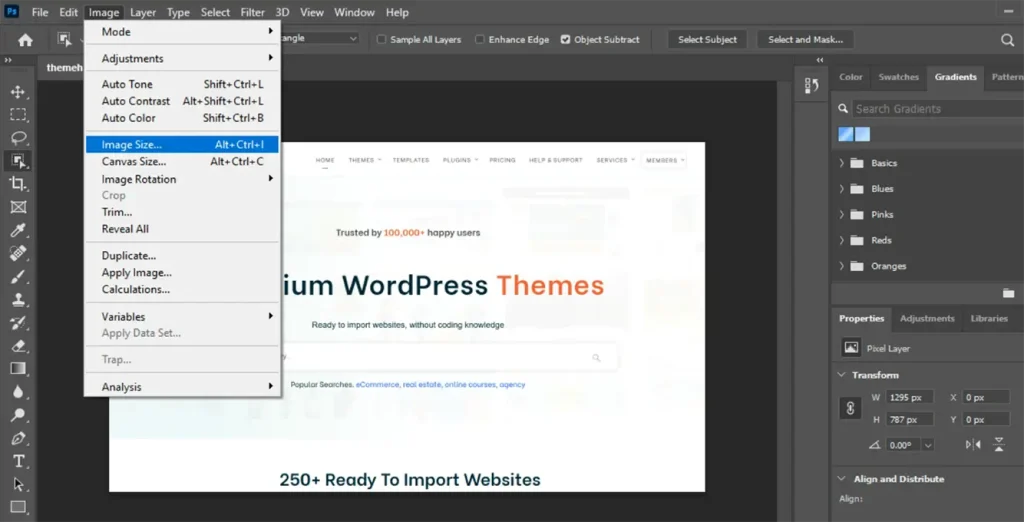Open the rotation angle dropdown

[928, 445]
